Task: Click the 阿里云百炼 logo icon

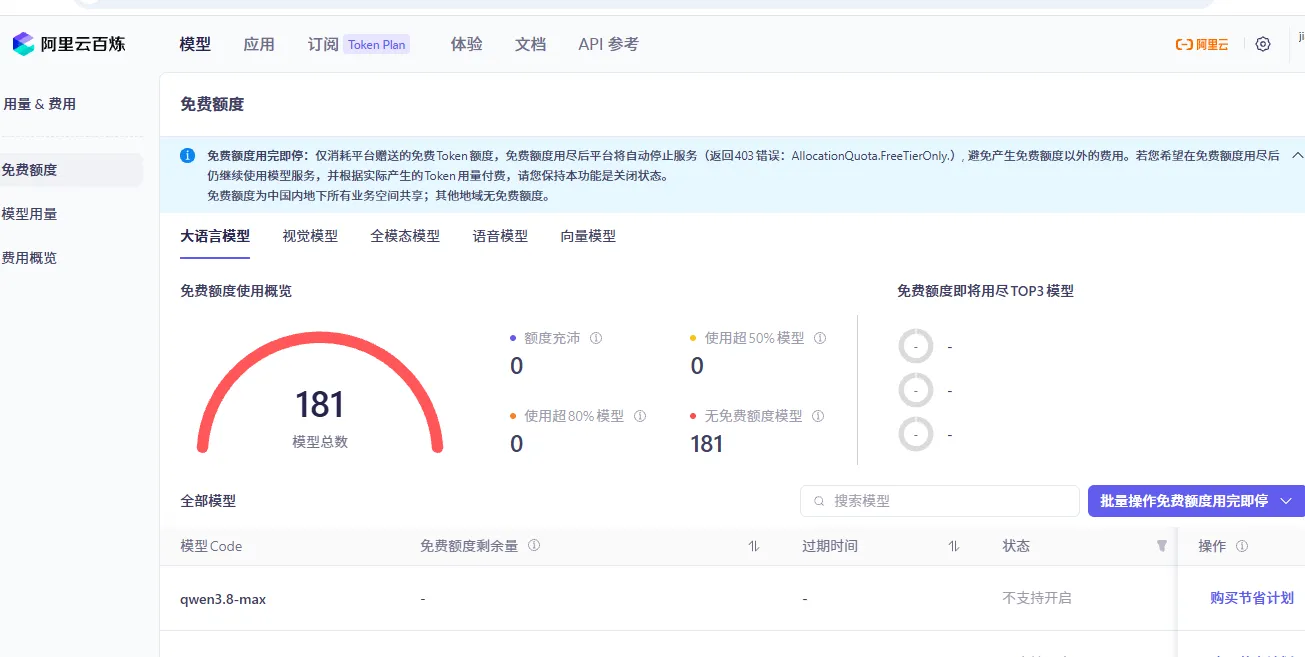Action: pyautogui.click(x=23, y=44)
